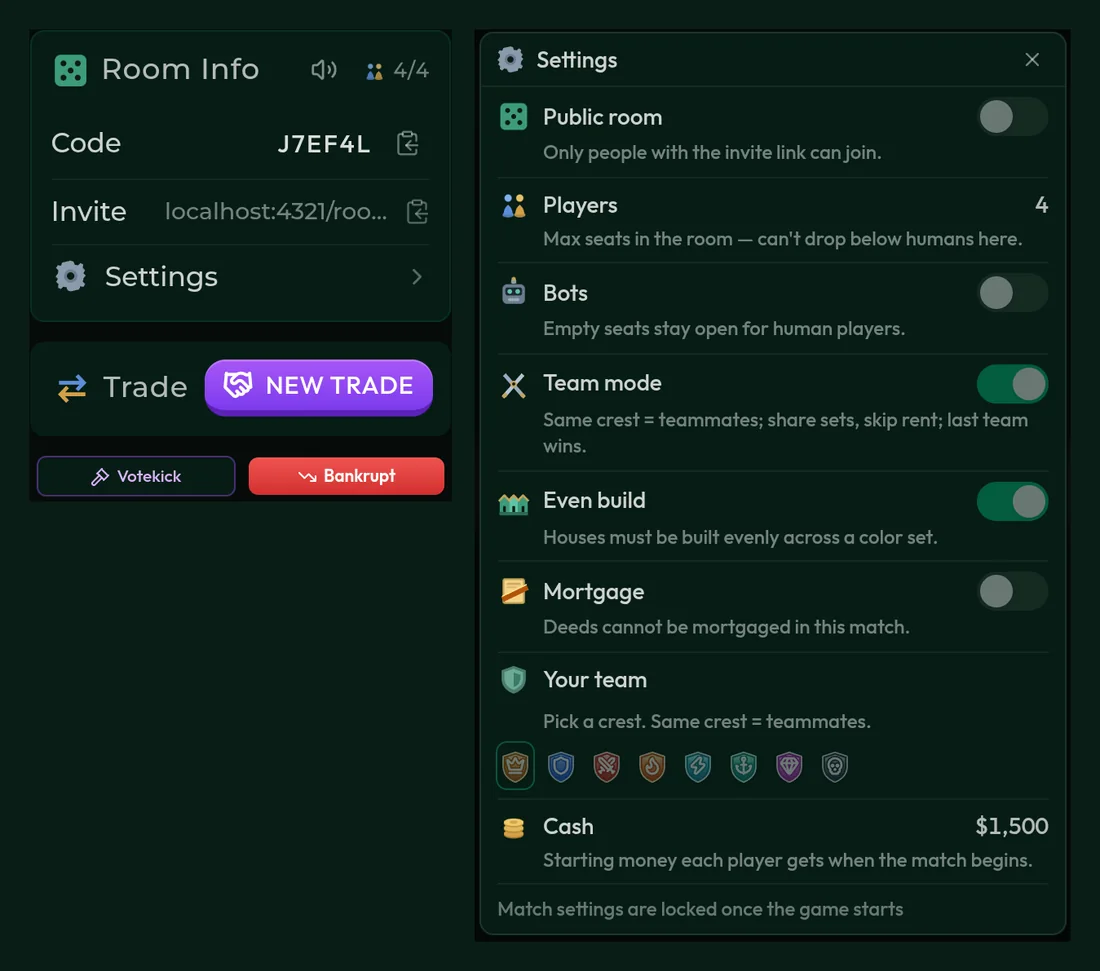The width and height of the screenshot is (1100, 971).
Task: Open the Settings row in Room Info
Action: [x=241, y=277]
